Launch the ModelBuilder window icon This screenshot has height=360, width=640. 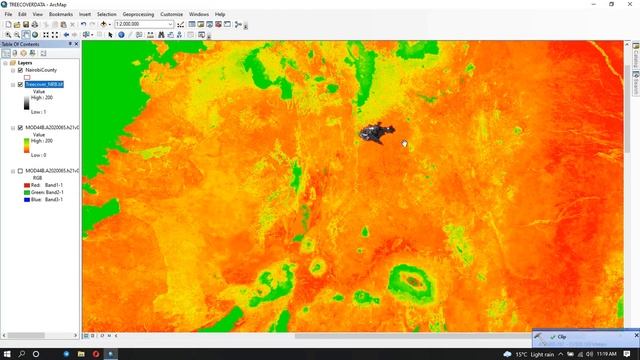pos(238,24)
